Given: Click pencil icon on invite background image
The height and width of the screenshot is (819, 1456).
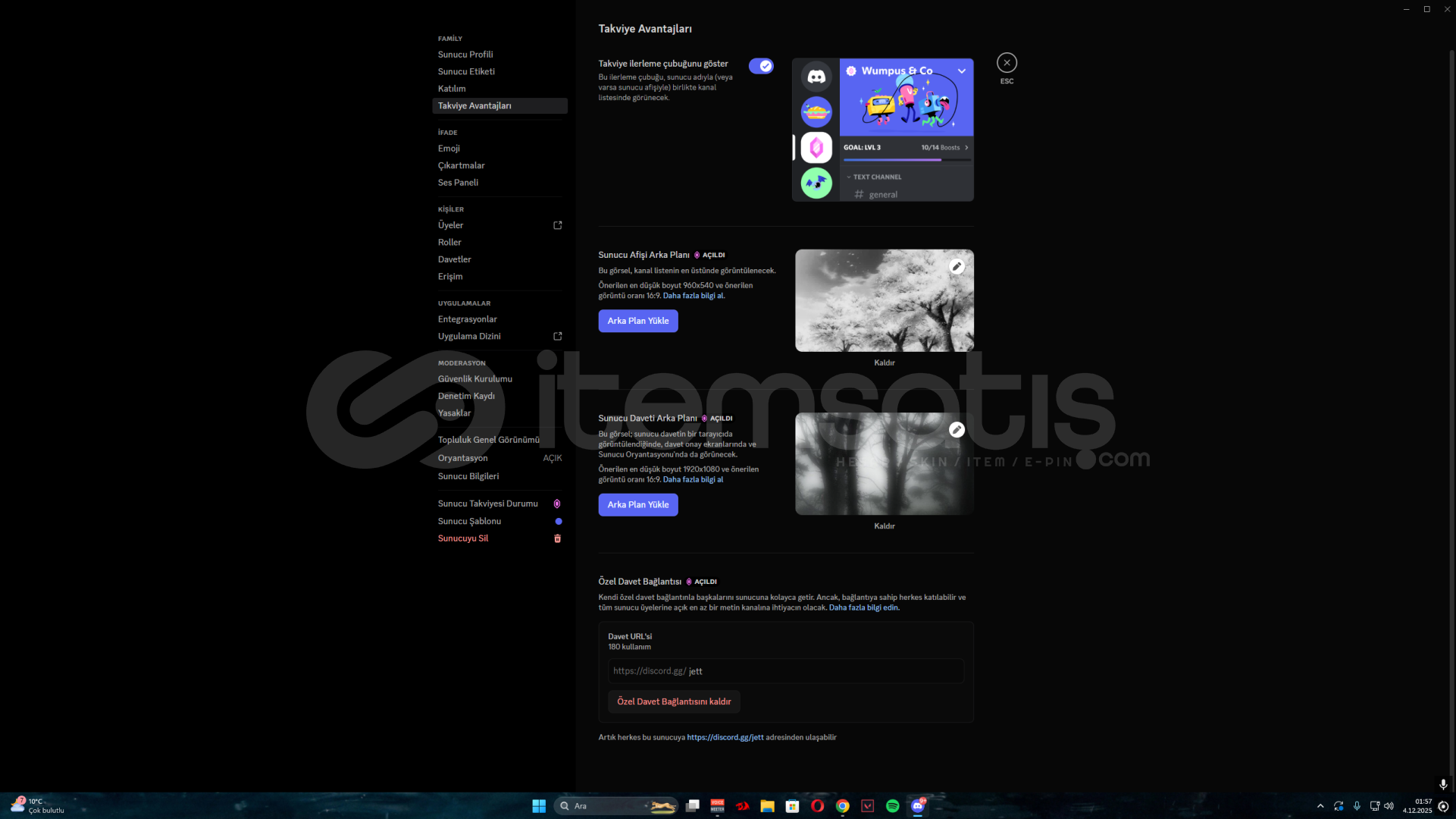Looking at the screenshot, I should pyautogui.click(x=957, y=430).
